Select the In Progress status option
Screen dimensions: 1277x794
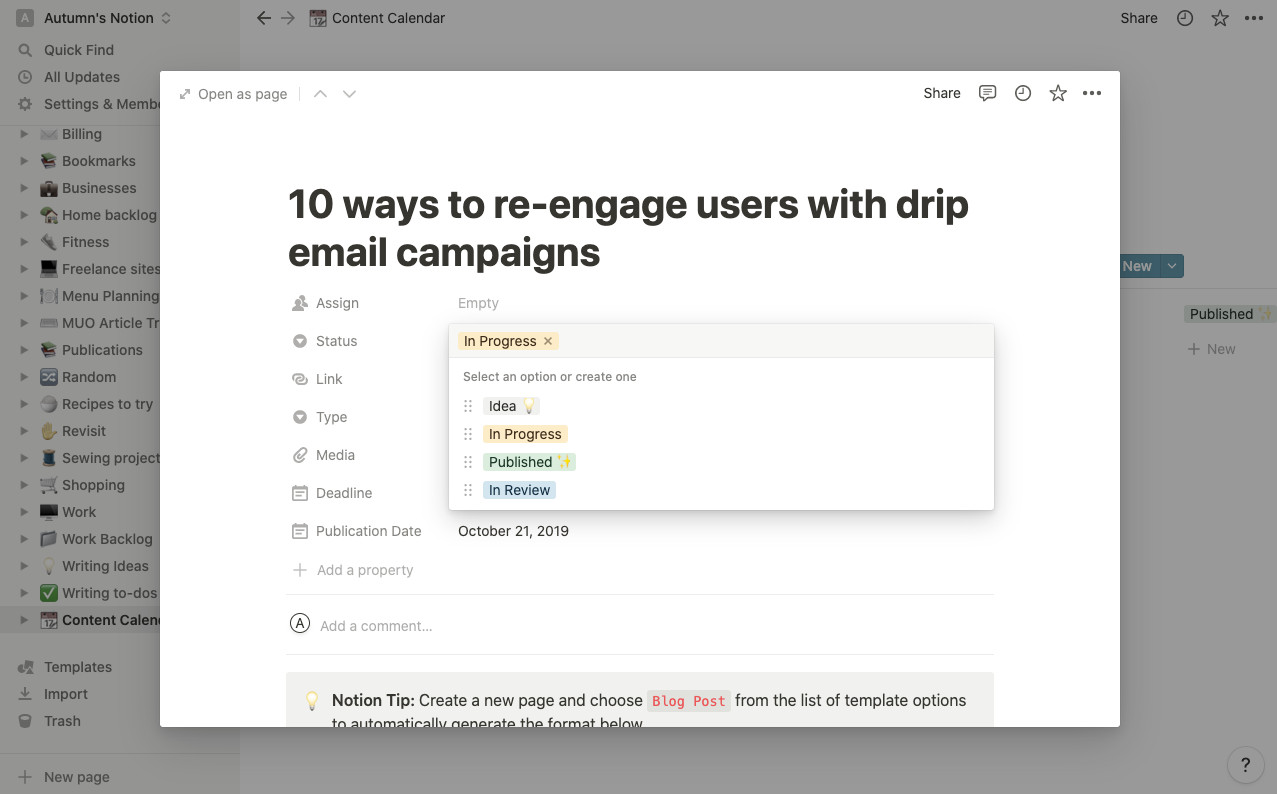(x=525, y=434)
